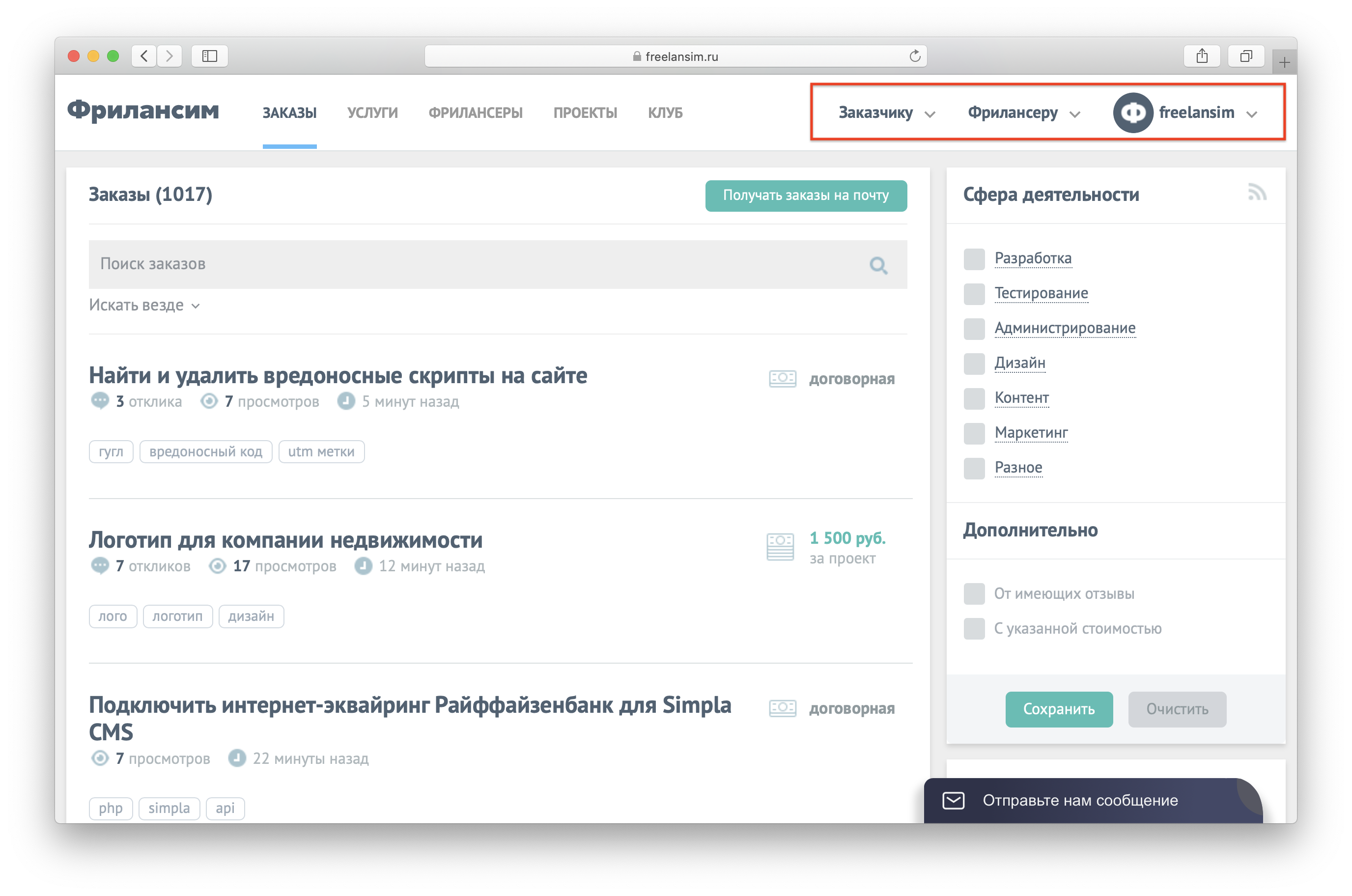The image size is (1352, 896).
Task: Click the freelansim profile avatar
Action: (1132, 112)
